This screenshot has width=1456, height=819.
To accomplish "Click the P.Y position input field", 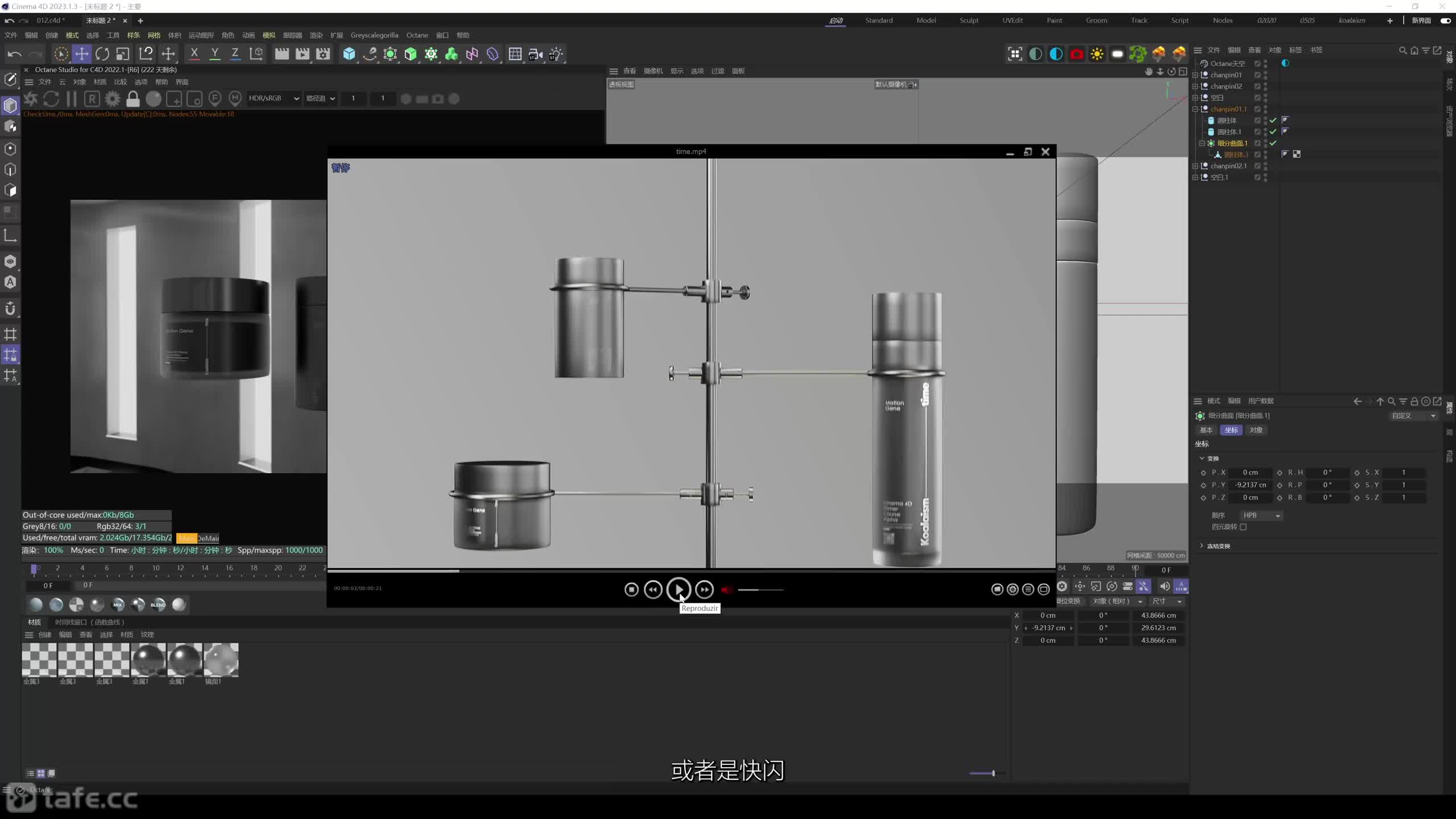I will pos(1250,485).
